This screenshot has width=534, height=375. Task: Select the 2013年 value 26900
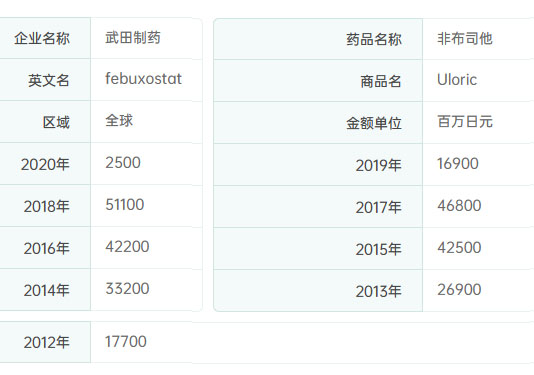pyautogui.click(x=459, y=290)
